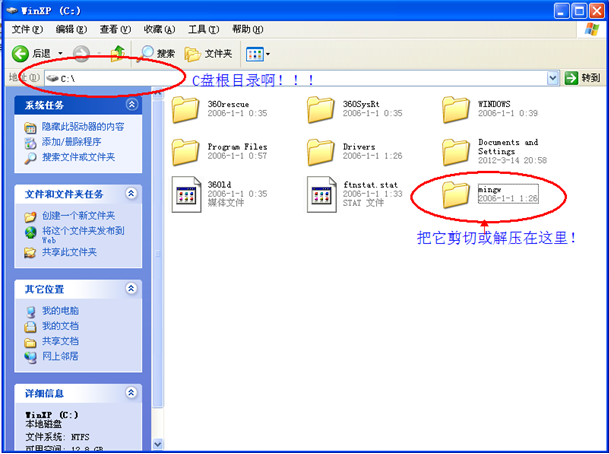Screen dimensions: 609x454
Task: Open the 文件(F) menu
Action: (27, 30)
